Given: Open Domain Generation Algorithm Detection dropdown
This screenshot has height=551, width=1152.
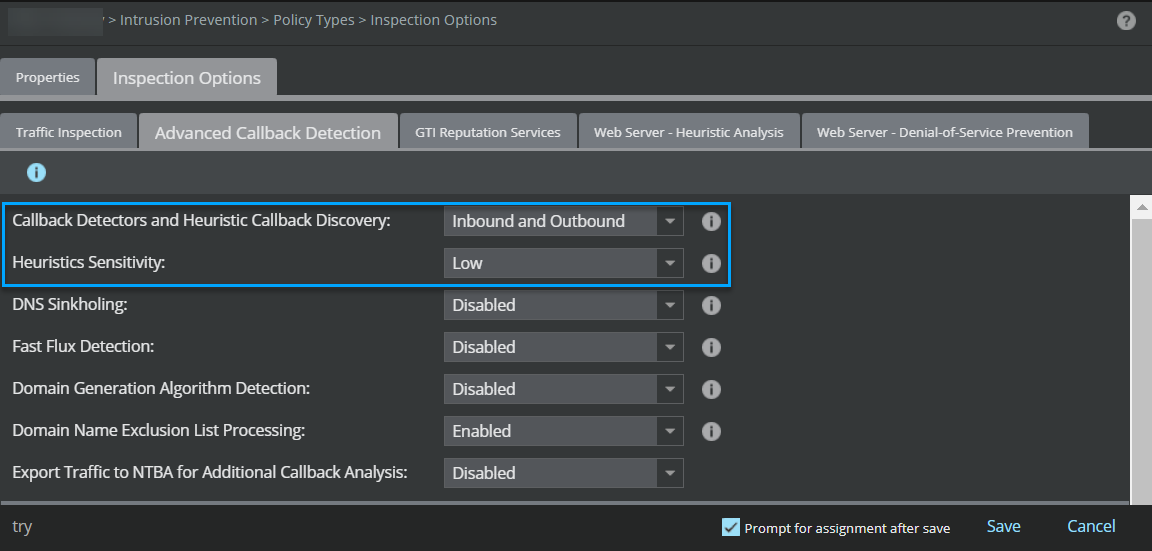Looking at the screenshot, I should (564, 389).
